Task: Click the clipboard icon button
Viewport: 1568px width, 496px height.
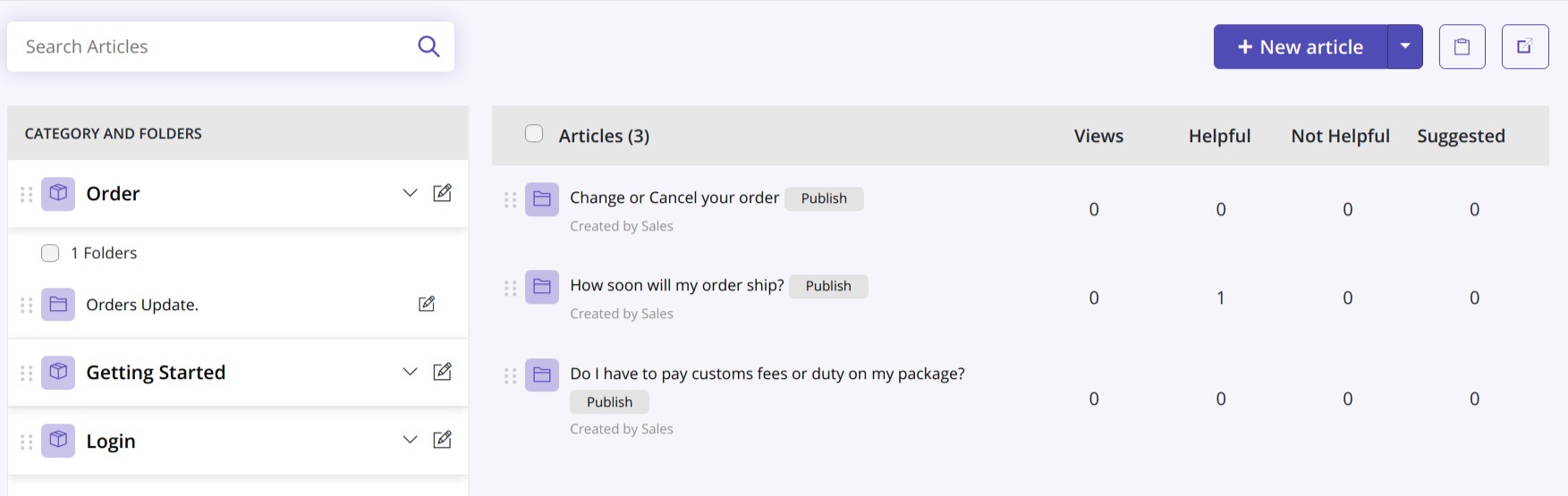Action: click(x=1462, y=46)
